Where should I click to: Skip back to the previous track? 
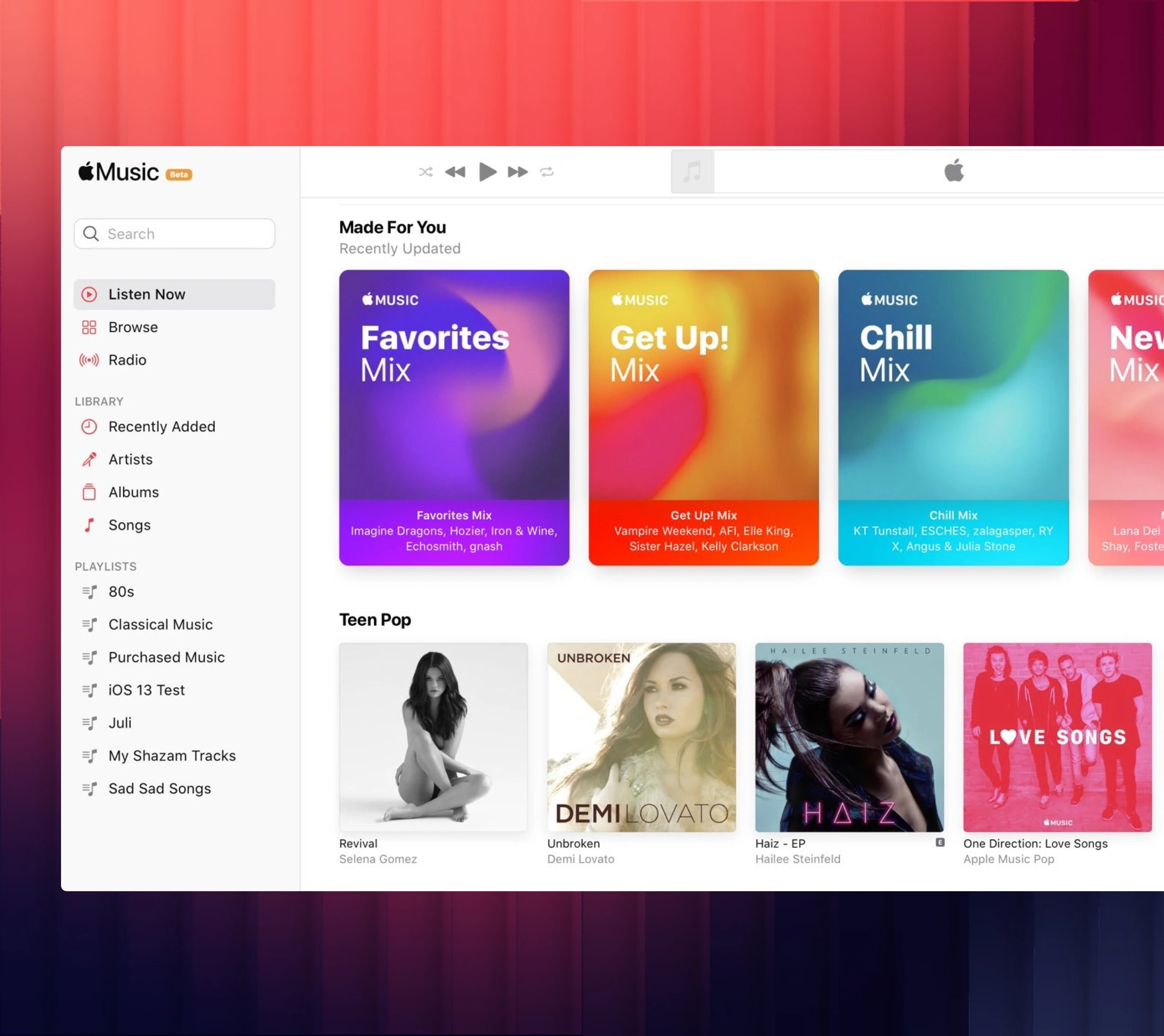455,172
